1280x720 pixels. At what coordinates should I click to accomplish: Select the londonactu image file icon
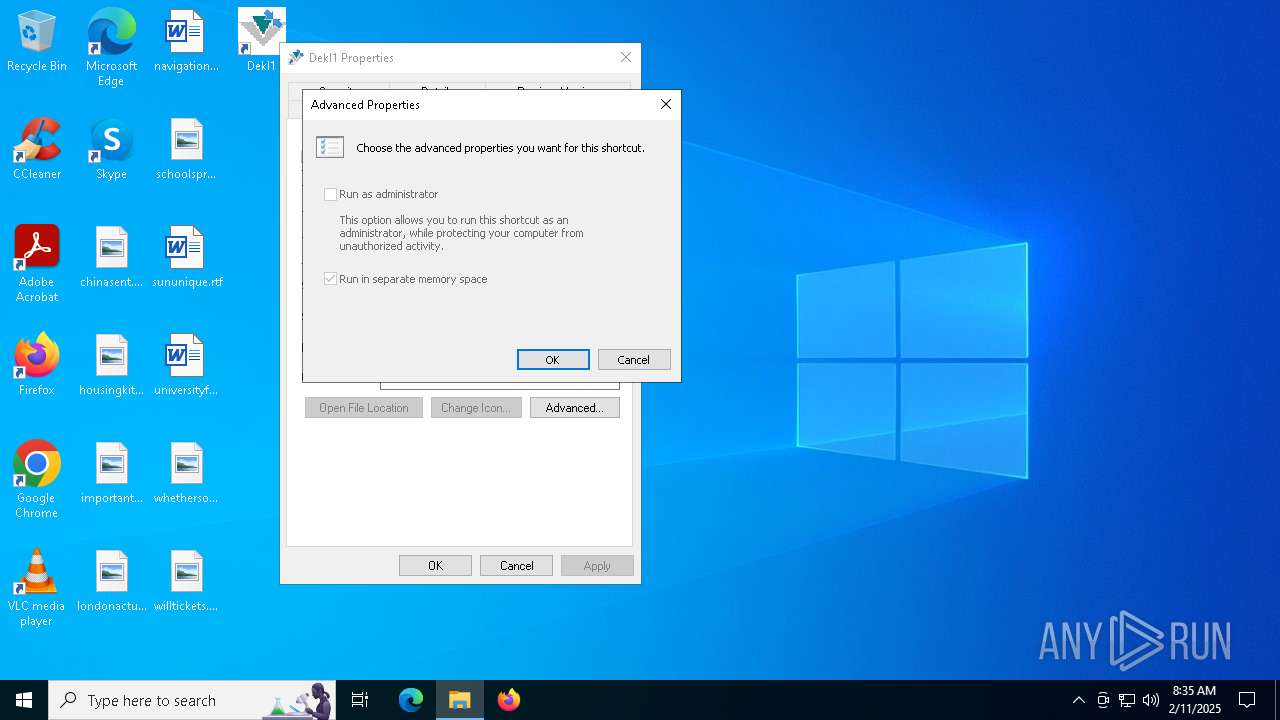point(111,582)
